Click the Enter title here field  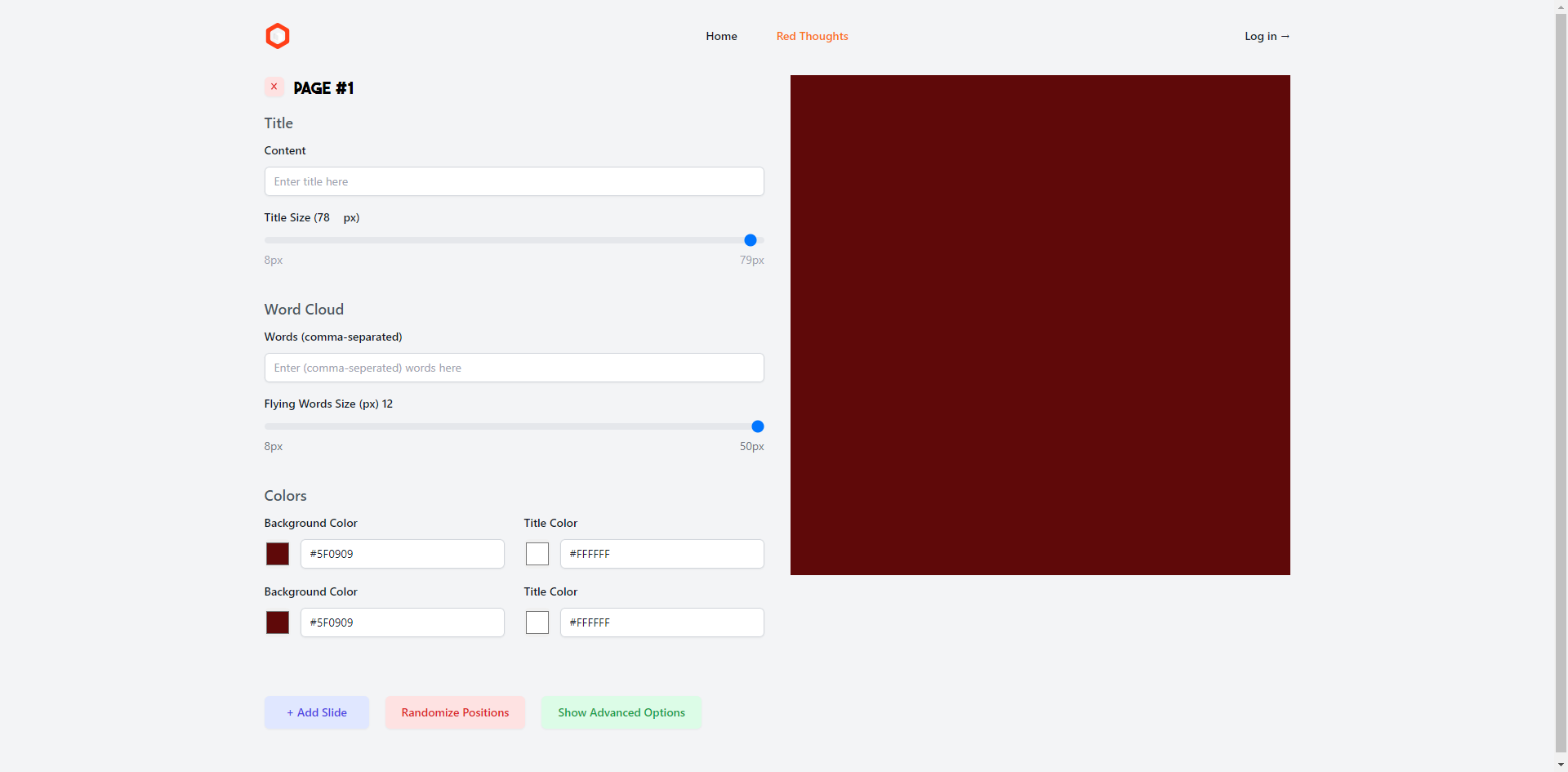pos(514,181)
